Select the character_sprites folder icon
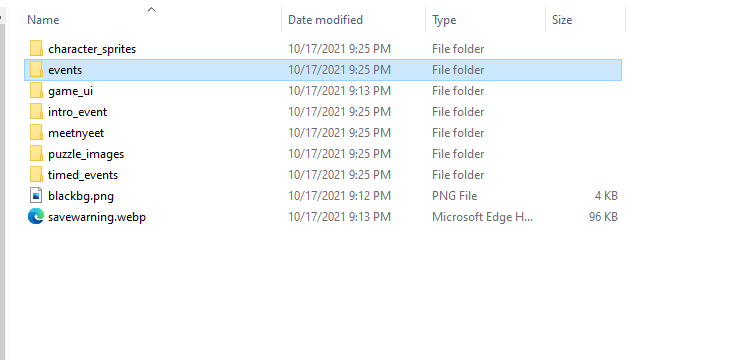Viewport: 747px width, 360px height. (x=36, y=49)
